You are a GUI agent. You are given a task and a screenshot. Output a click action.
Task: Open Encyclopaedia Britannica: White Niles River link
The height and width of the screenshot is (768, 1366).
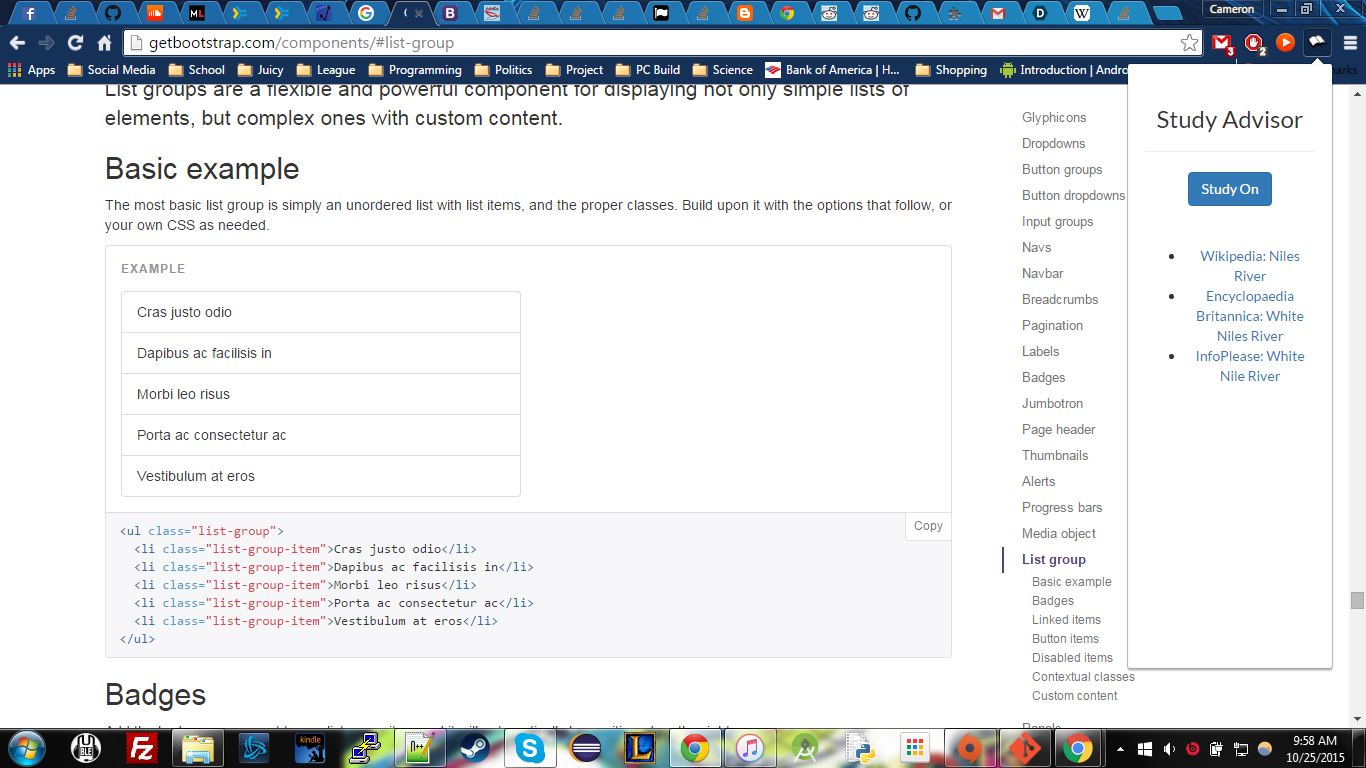pyautogui.click(x=1250, y=316)
